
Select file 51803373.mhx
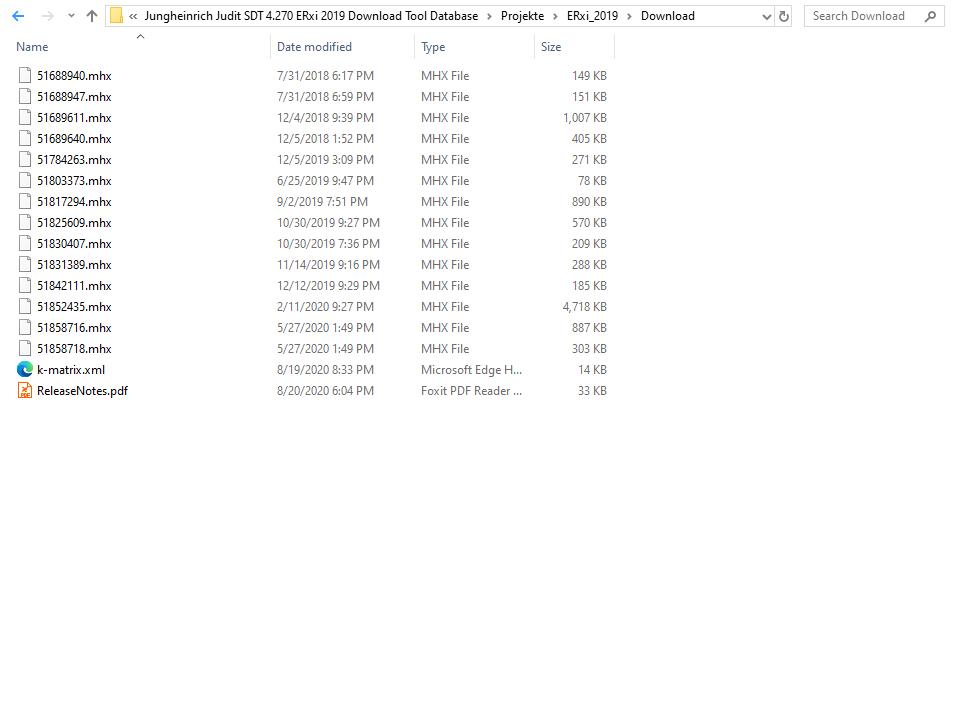pos(74,181)
